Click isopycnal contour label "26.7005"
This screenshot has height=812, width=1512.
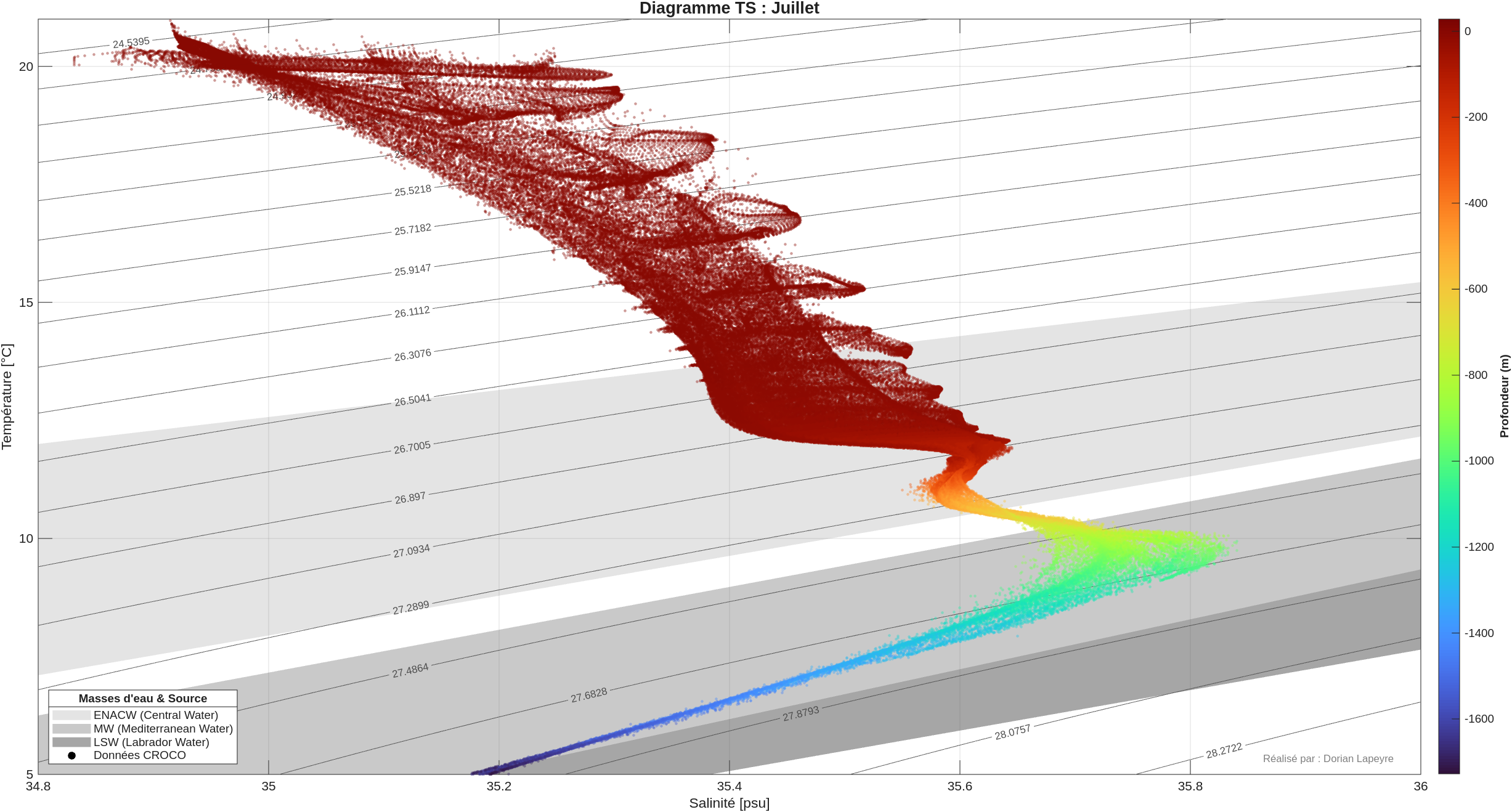tap(412, 447)
